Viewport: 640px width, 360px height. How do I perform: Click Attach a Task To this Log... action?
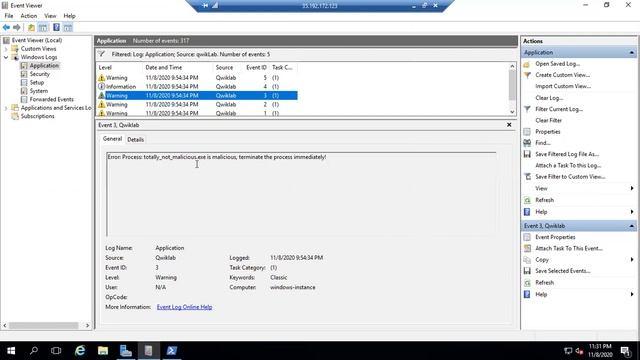[x=568, y=166]
